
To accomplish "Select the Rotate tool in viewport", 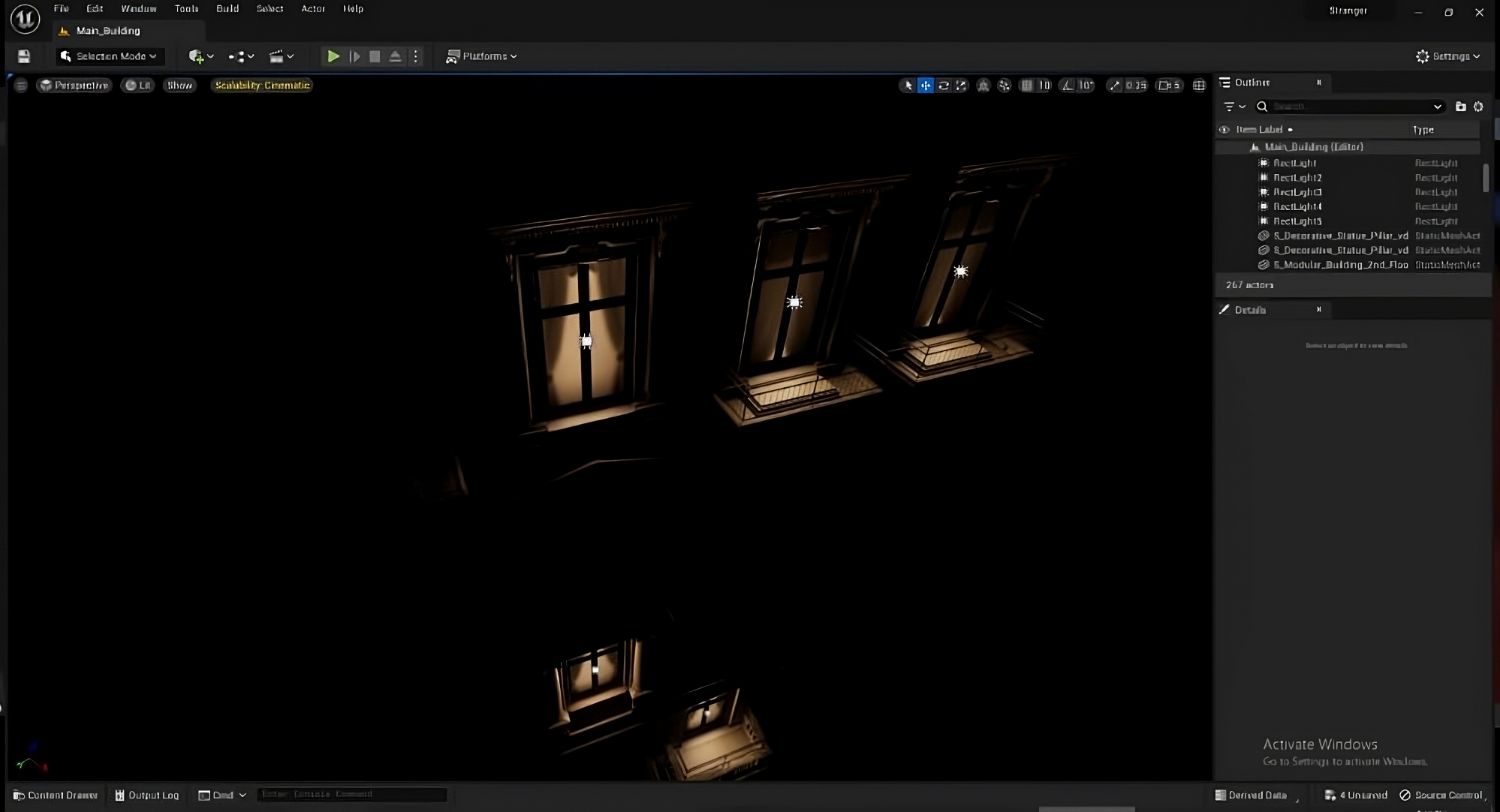I will [944, 85].
